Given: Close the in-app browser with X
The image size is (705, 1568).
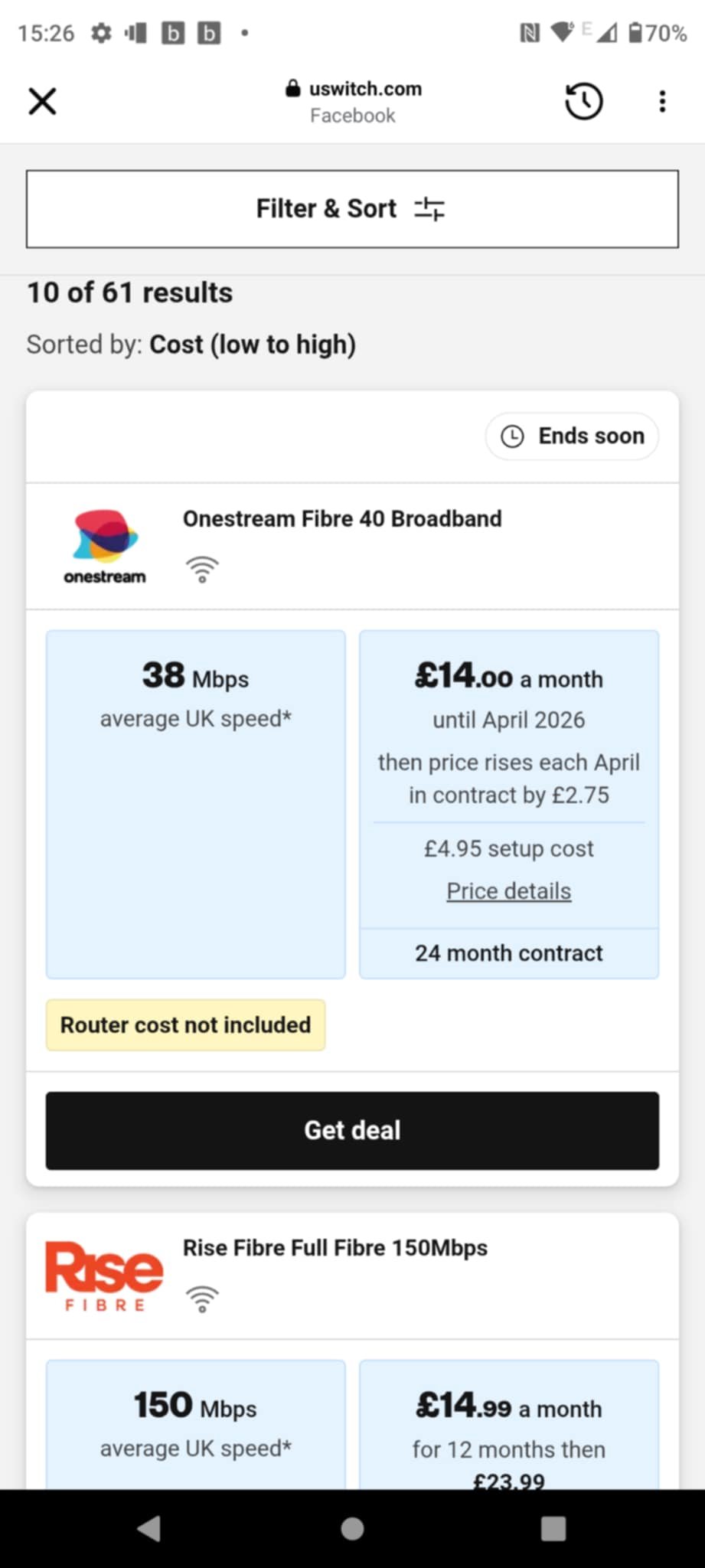Looking at the screenshot, I should [43, 101].
